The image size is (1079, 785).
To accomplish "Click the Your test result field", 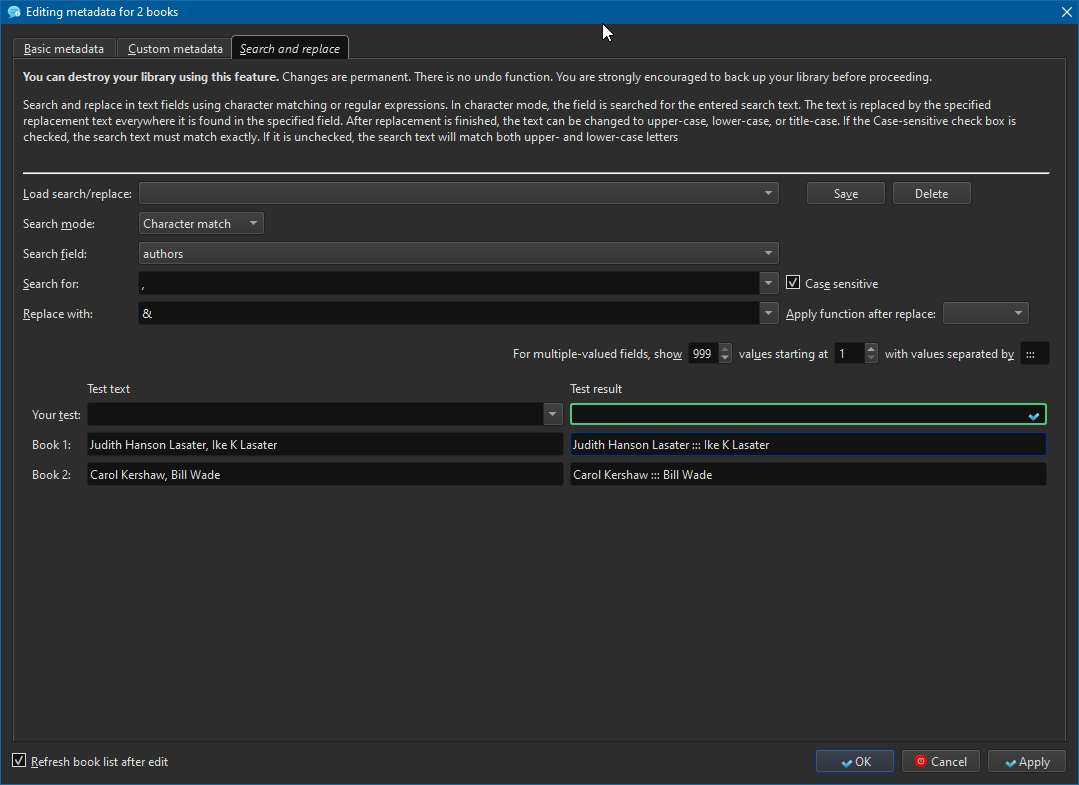I will pos(808,414).
